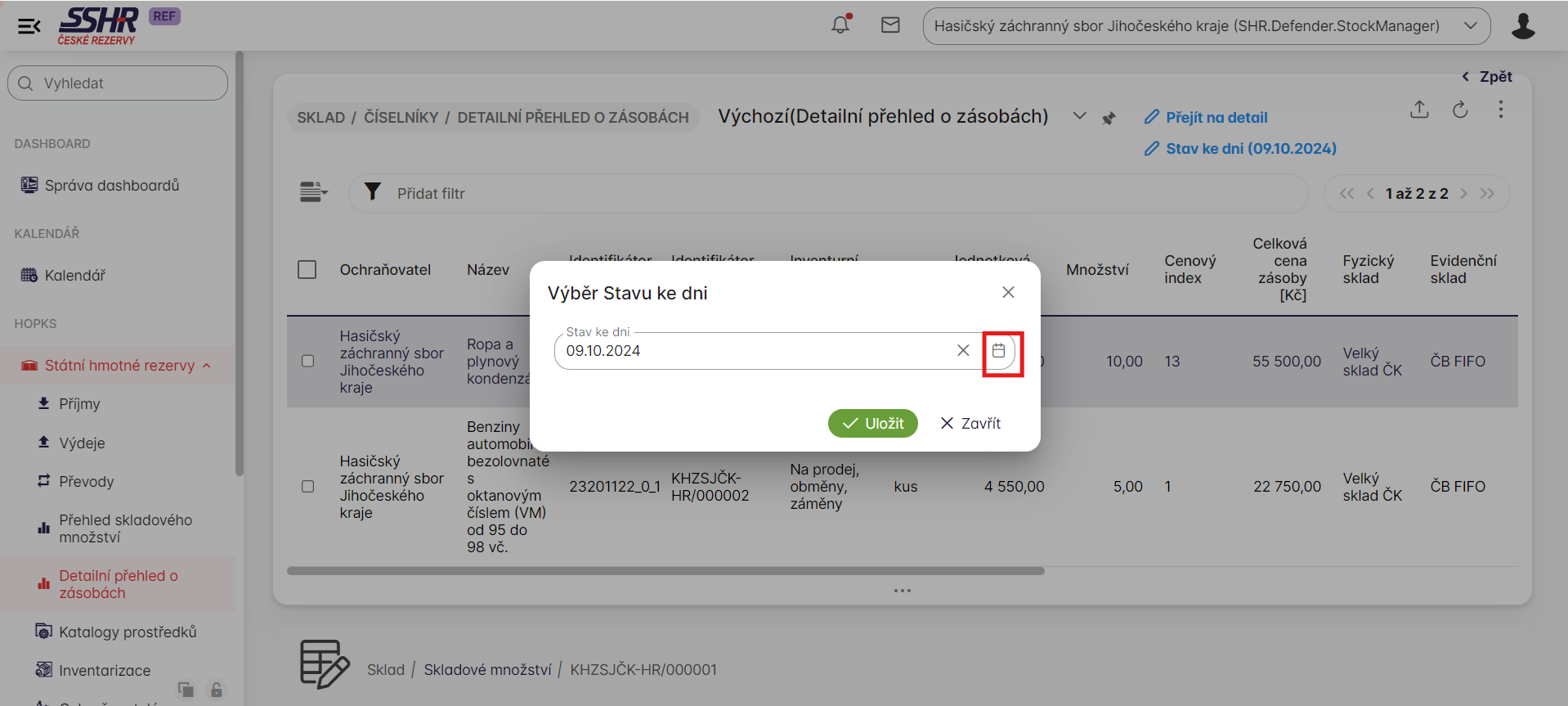Open the notifications bell
The height and width of the screenshot is (706, 1568).
pyautogui.click(x=840, y=25)
